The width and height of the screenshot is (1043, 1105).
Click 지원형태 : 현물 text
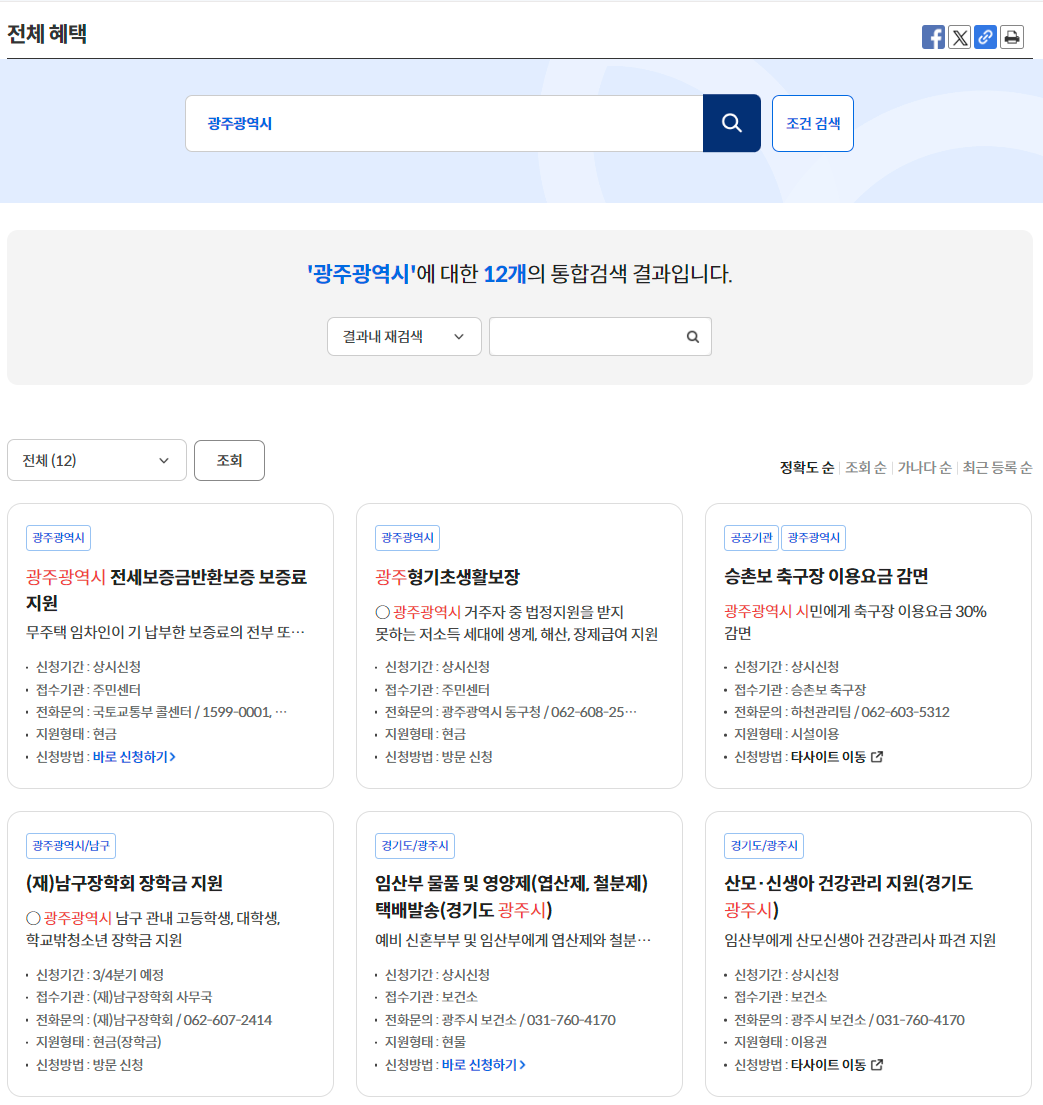[x=425, y=1042]
